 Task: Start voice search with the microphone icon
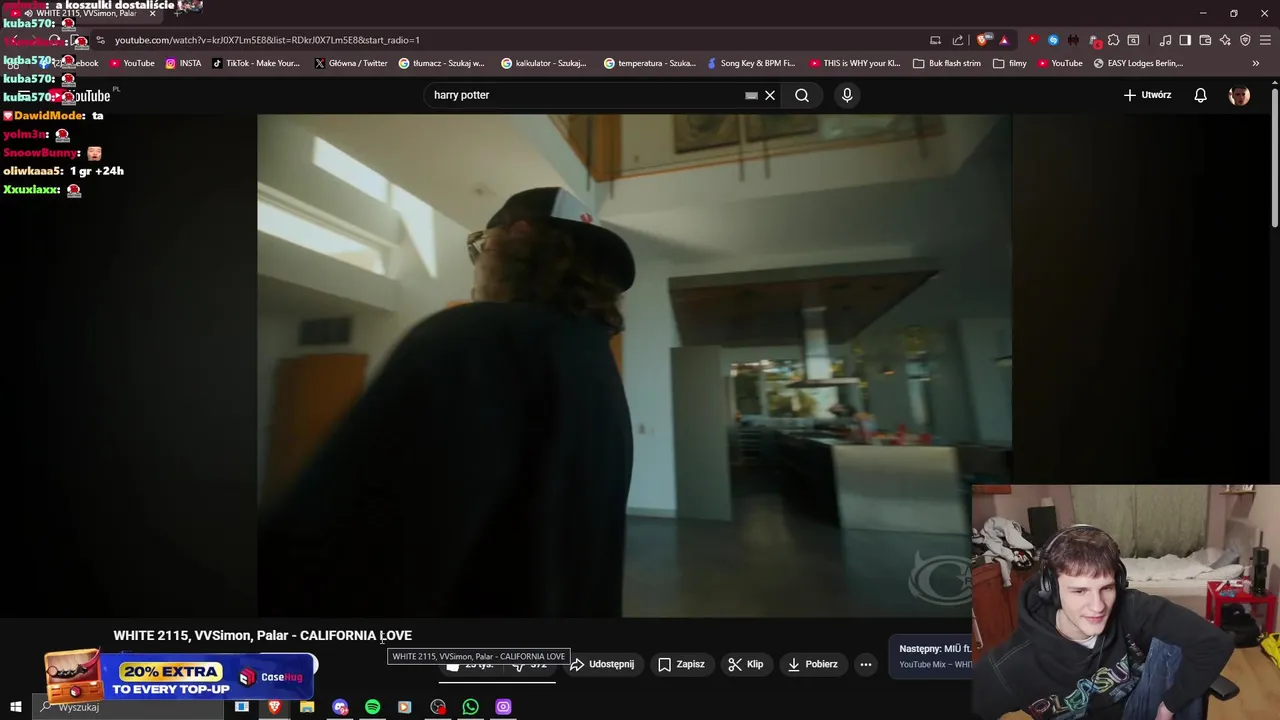point(847,95)
